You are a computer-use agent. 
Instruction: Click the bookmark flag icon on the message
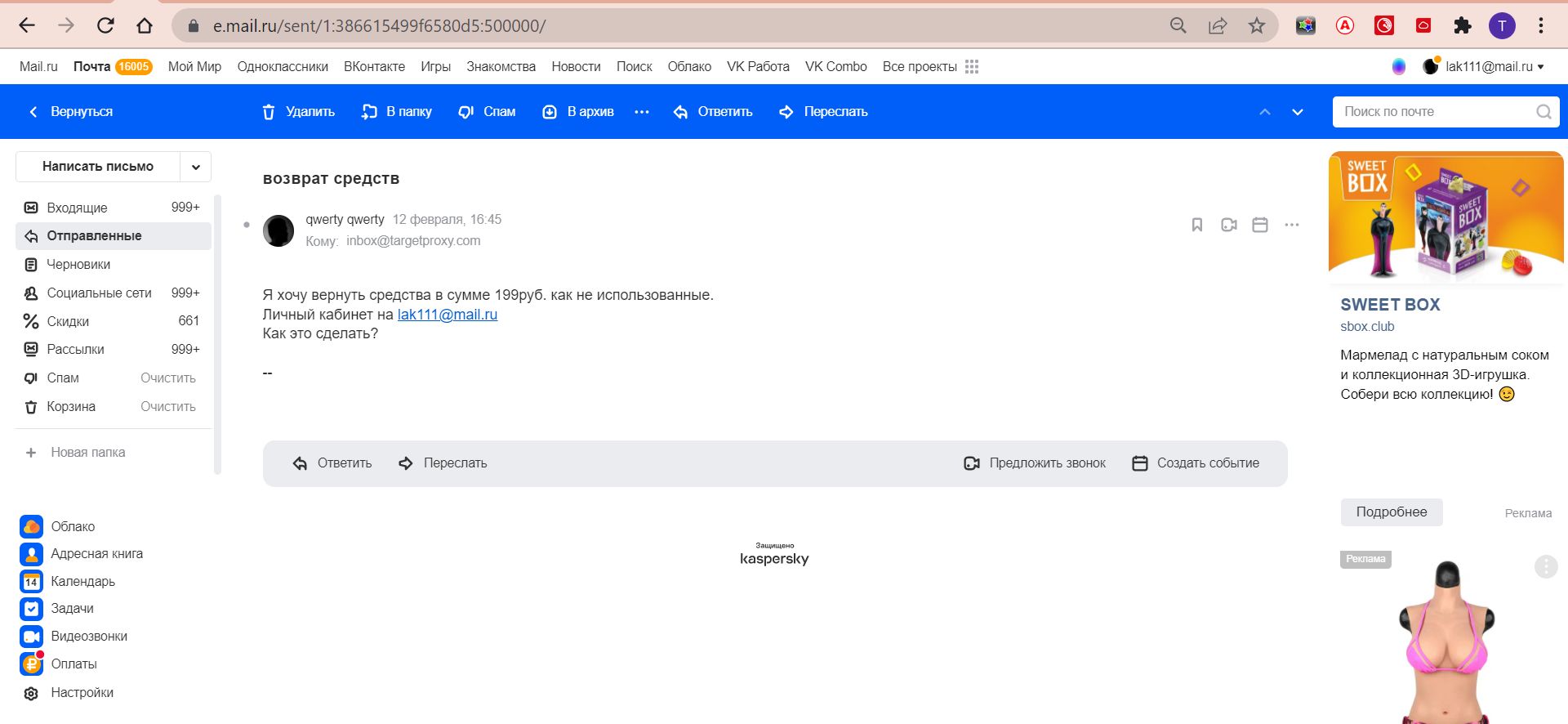1196,225
